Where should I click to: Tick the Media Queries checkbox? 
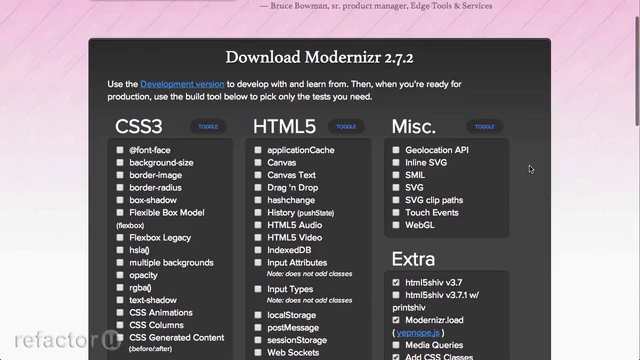coord(396,345)
